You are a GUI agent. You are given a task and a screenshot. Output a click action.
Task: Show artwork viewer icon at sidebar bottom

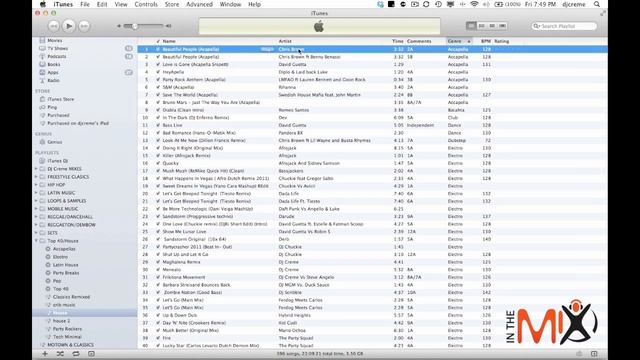pos(91,353)
